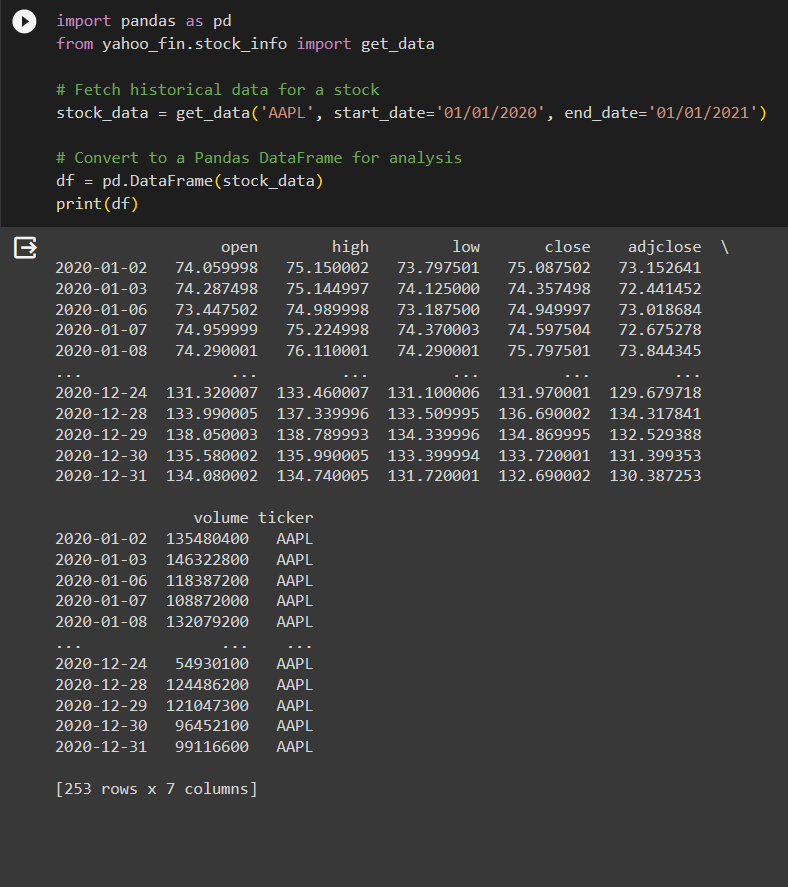The width and height of the screenshot is (788, 887).
Task: Run the code cell with play button
Action: coord(24,21)
